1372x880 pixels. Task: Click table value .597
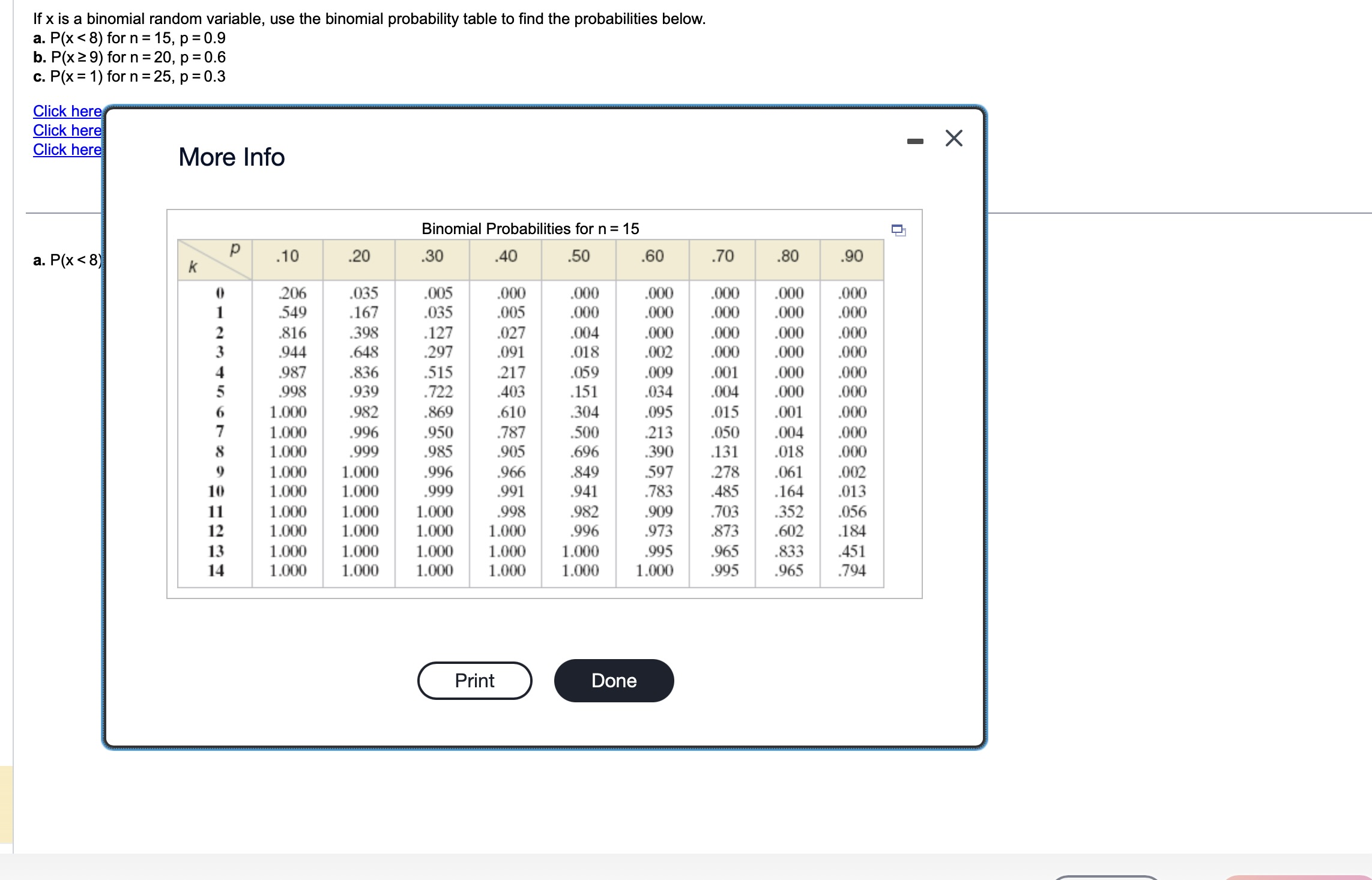659,472
